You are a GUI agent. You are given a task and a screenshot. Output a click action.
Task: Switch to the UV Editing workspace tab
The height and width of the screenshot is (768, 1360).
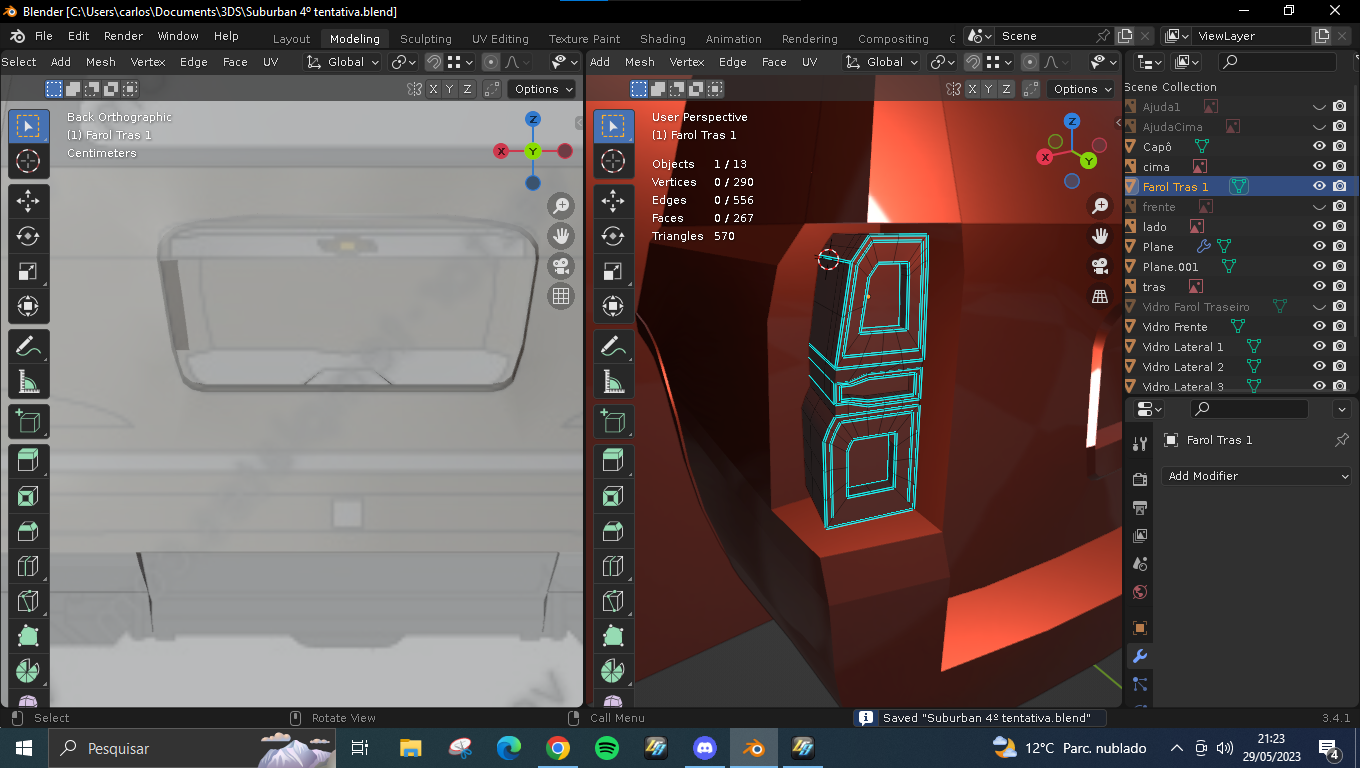pyautogui.click(x=500, y=39)
